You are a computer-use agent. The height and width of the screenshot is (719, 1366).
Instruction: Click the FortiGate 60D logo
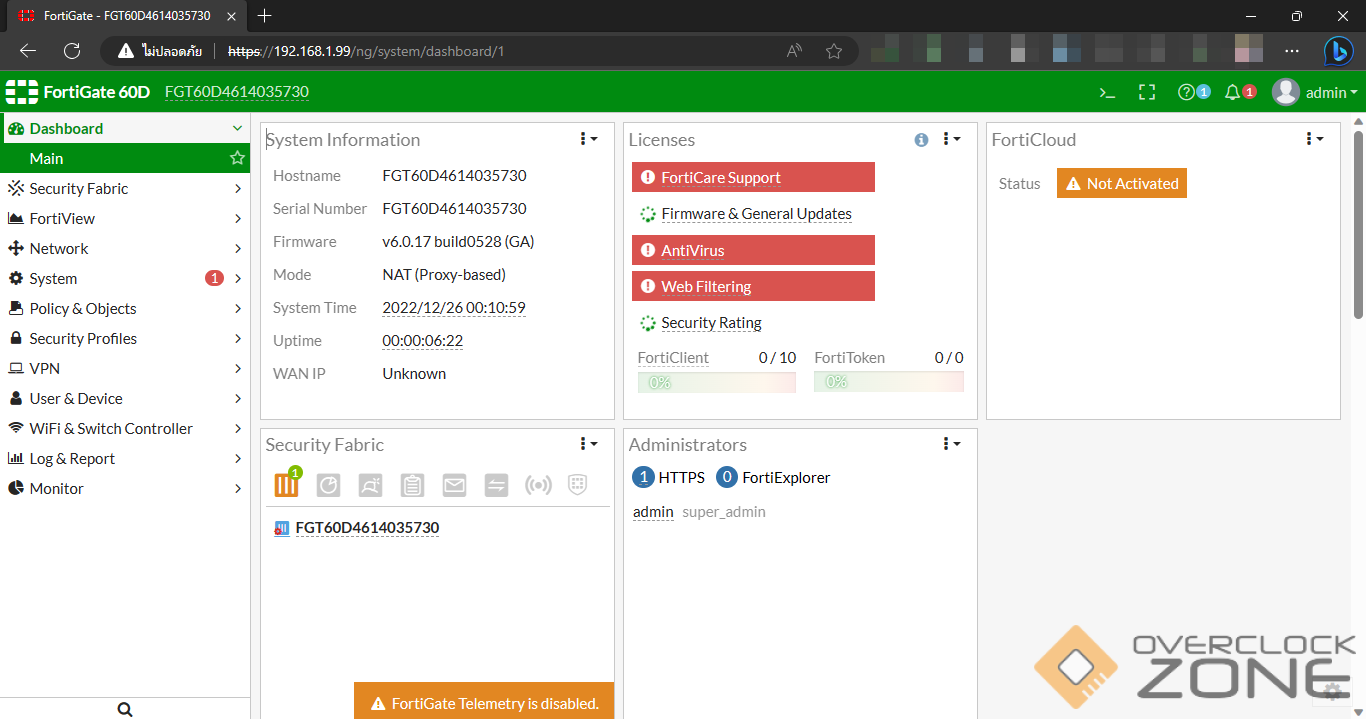(x=78, y=92)
